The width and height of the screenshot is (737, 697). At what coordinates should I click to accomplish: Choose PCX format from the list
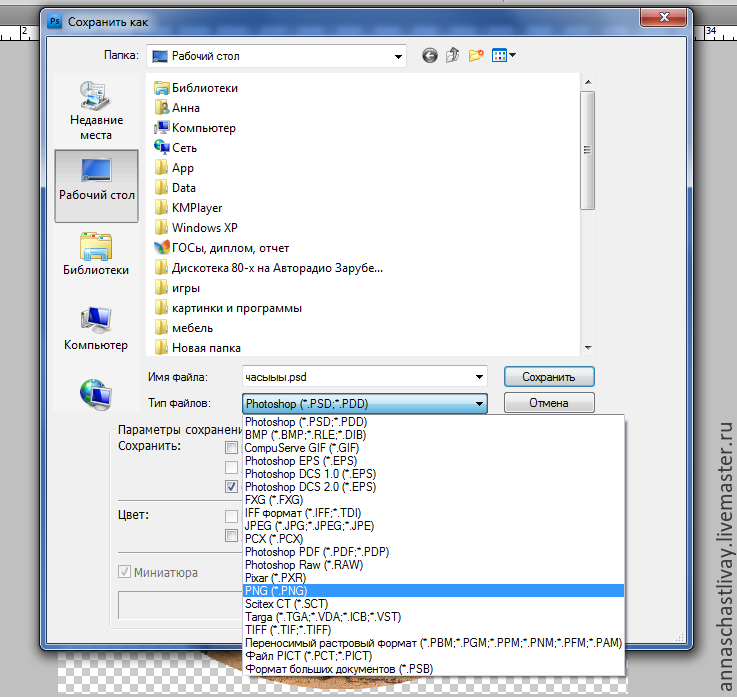tap(433, 539)
